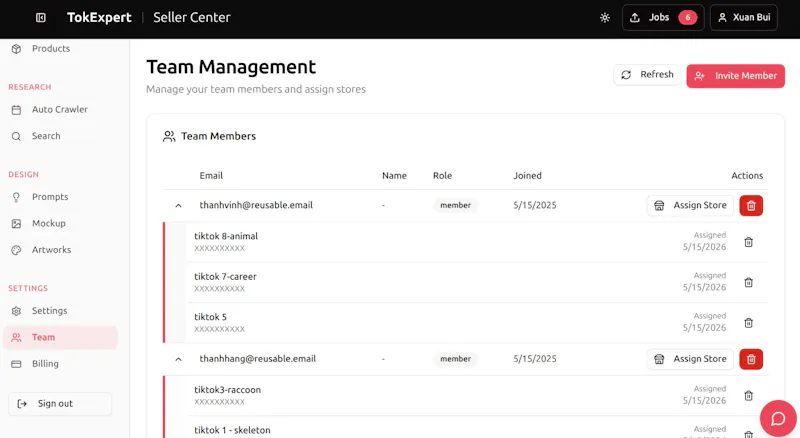Assign a store to thanhvinh@reusable.email
The image size is (800, 438).
tap(690, 206)
